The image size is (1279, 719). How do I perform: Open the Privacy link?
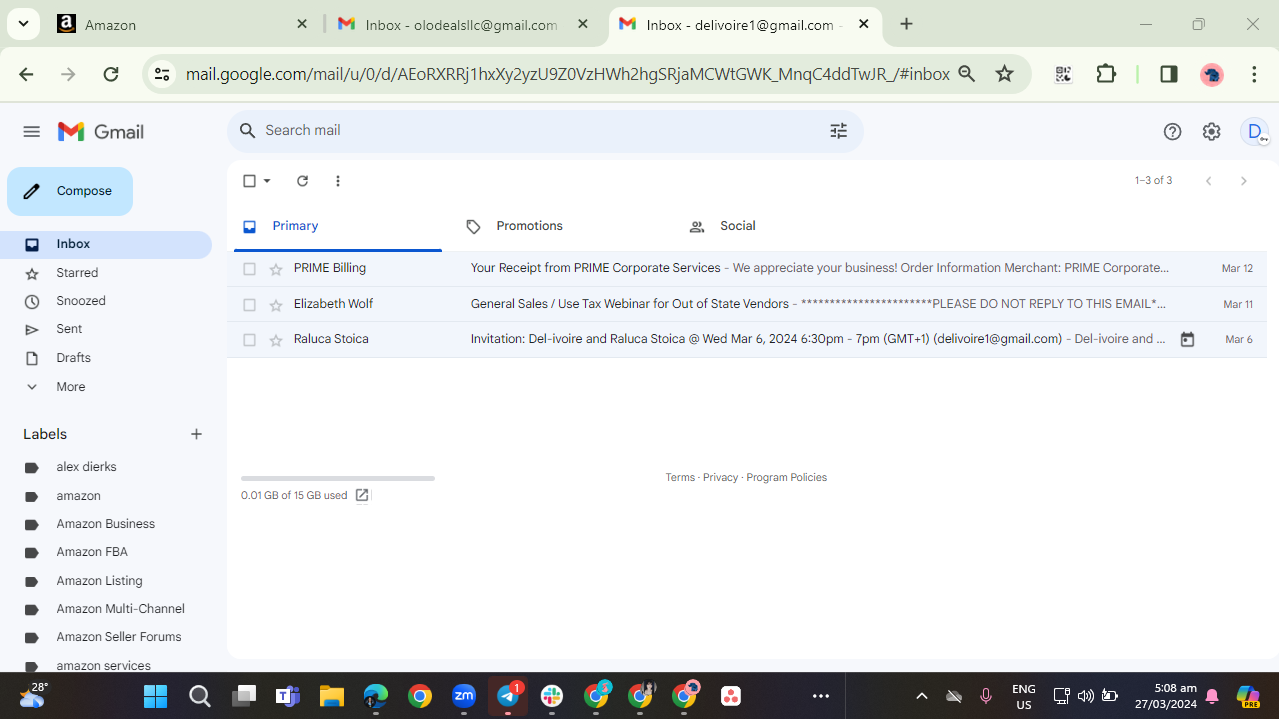(720, 478)
